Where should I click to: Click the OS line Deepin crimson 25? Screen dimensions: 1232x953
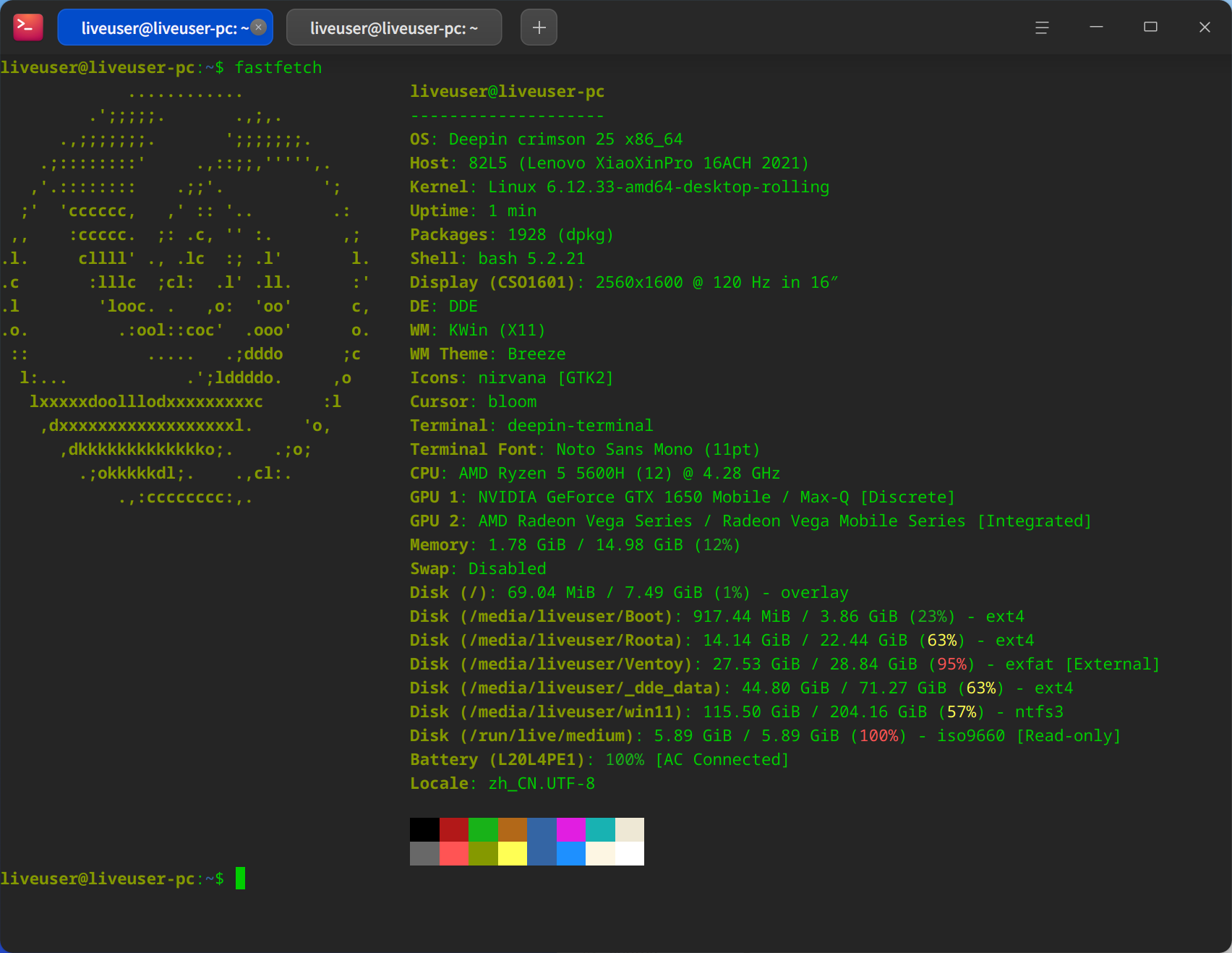(546, 139)
